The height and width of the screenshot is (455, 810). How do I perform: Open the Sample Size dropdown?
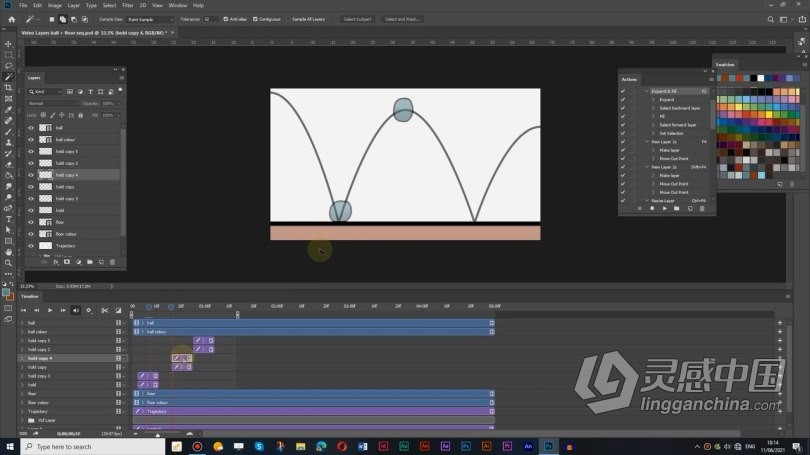[x=150, y=20]
